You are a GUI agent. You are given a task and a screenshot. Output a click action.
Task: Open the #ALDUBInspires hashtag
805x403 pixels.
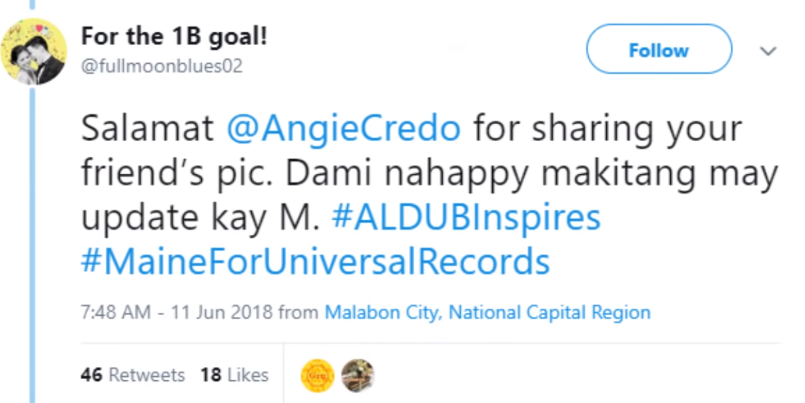pos(466,217)
